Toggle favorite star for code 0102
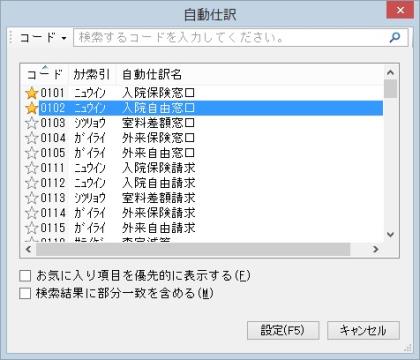This screenshot has width=420, height=360. [32, 108]
